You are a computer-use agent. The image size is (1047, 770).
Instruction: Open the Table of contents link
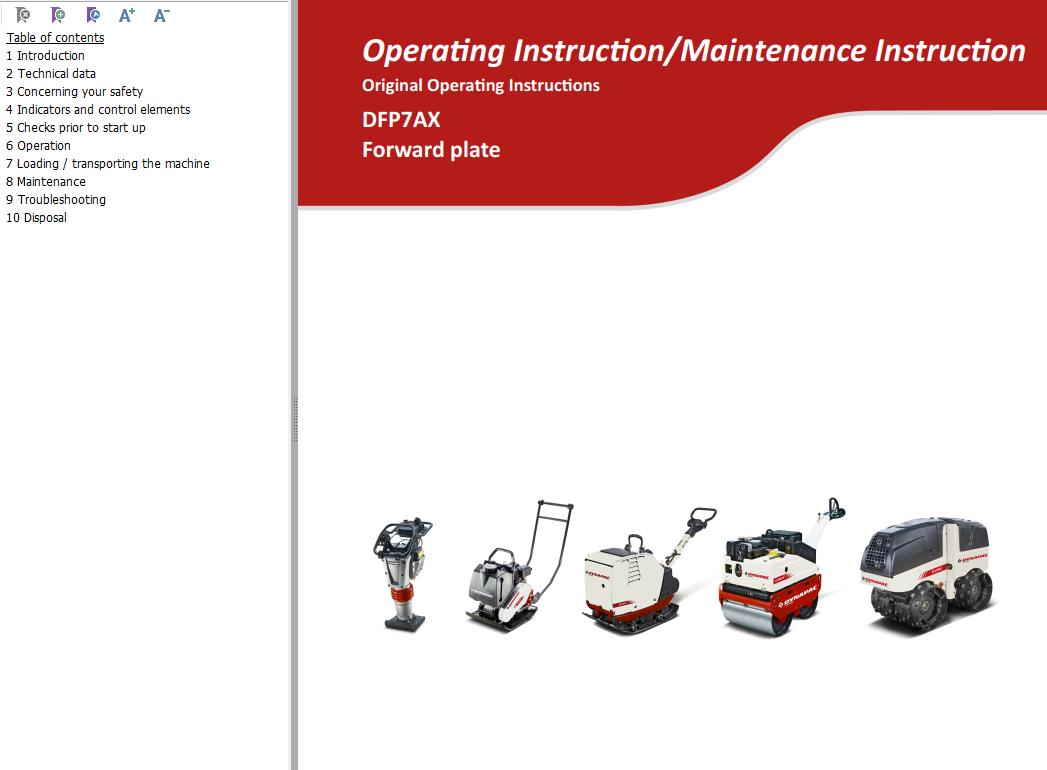point(54,37)
